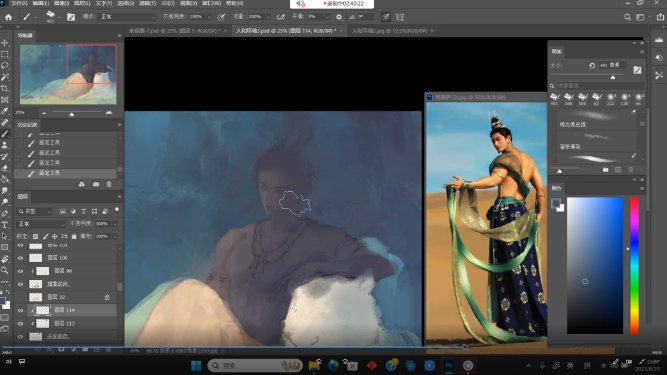The width and height of the screenshot is (667, 375).
Task: Open 不透明度 opacity dropdown in options bar
Action: tap(209, 17)
